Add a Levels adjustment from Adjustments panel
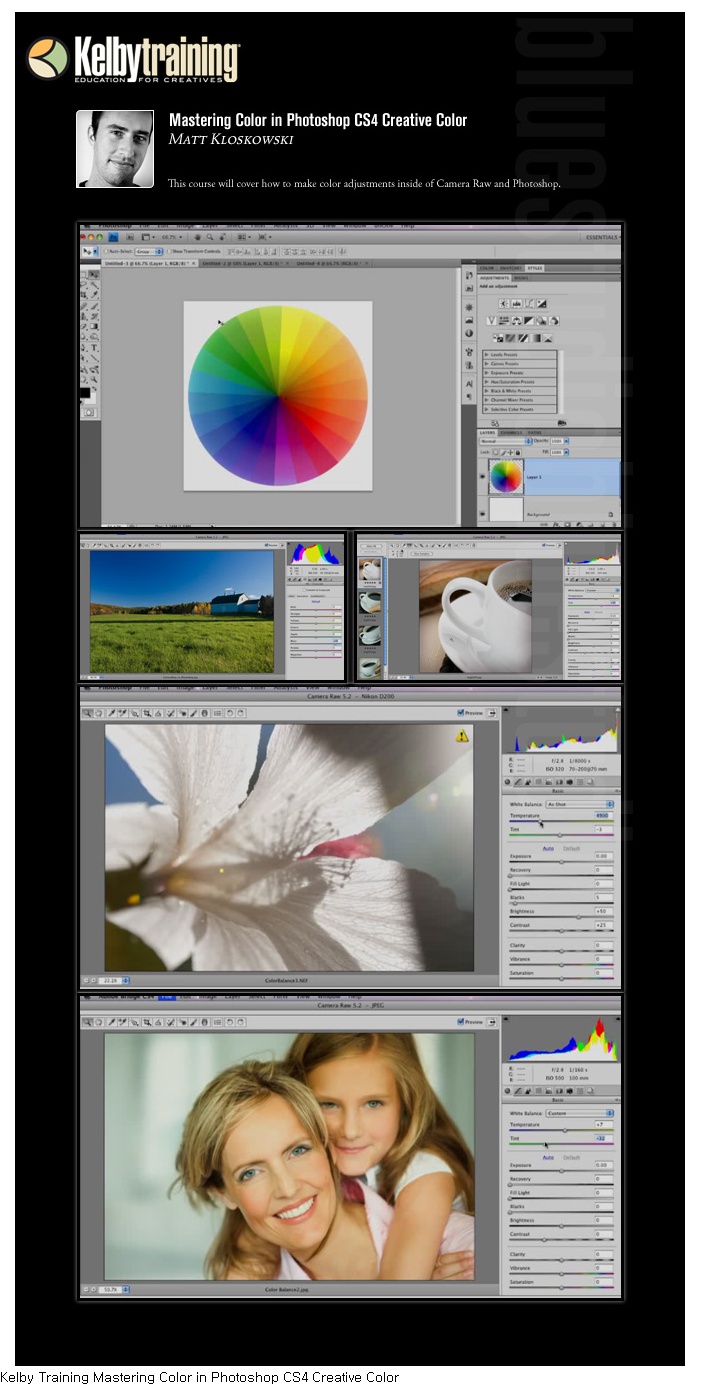This screenshot has height=1387, width=703. coord(517,304)
